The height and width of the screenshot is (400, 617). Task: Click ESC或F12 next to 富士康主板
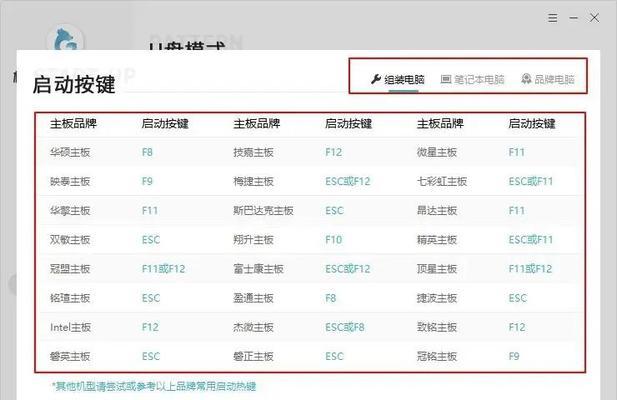pyautogui.click(x=348, y=269)
